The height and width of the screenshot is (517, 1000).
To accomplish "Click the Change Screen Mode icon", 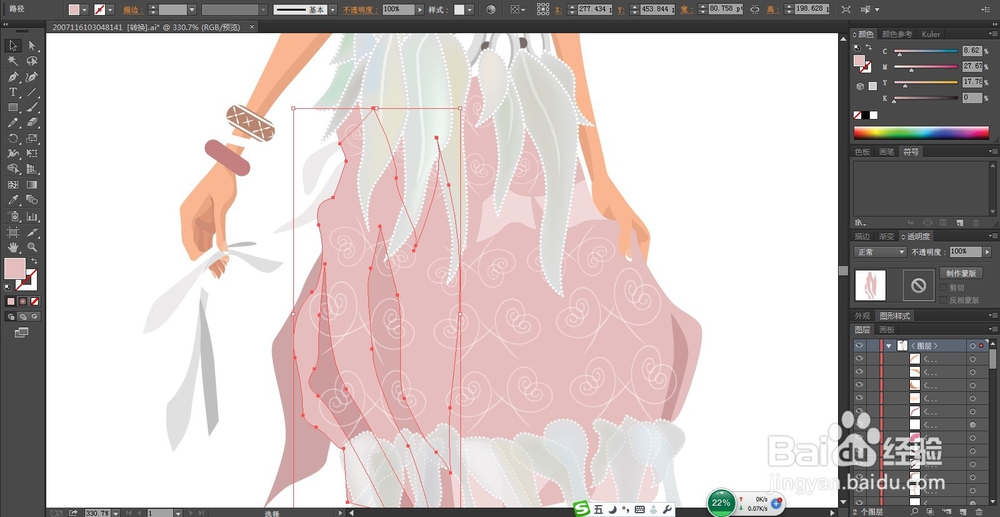I will (x=22, y=333).
